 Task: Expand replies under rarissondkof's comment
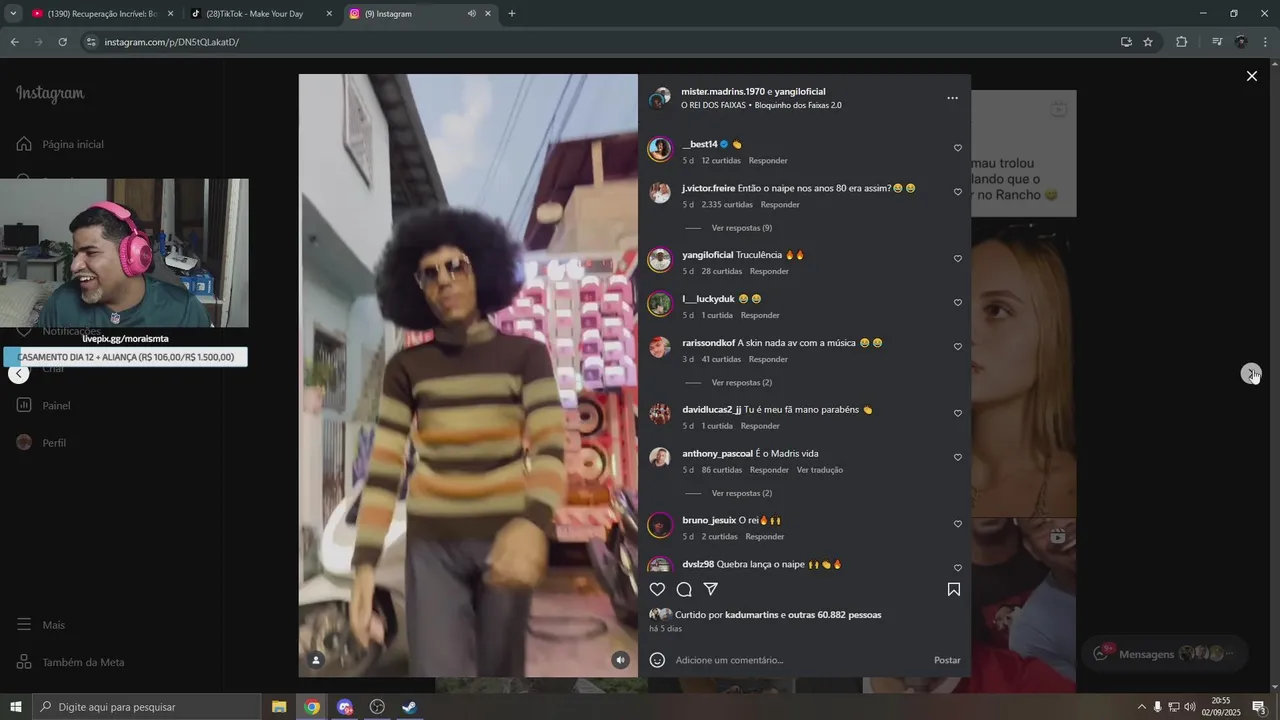741,383
